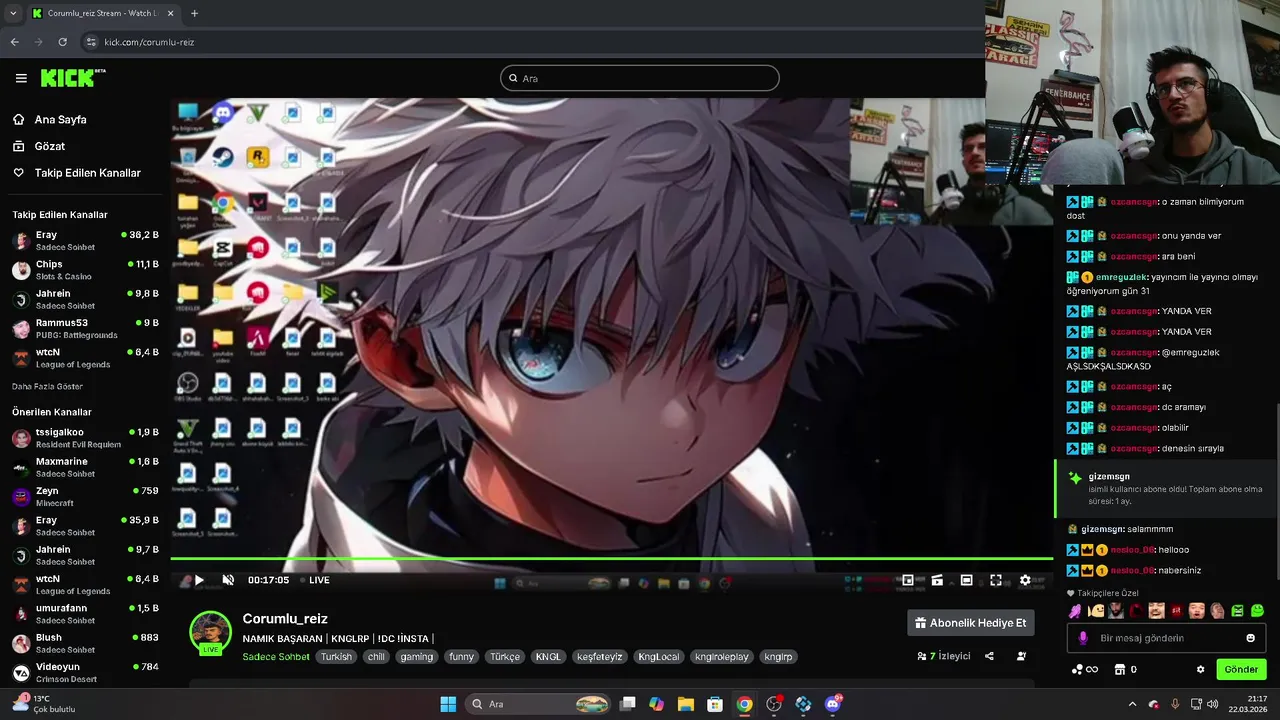This screenshot has width=1280, height=720.
Task: Open browser tab search dropdown
Action: coord(13,13)
